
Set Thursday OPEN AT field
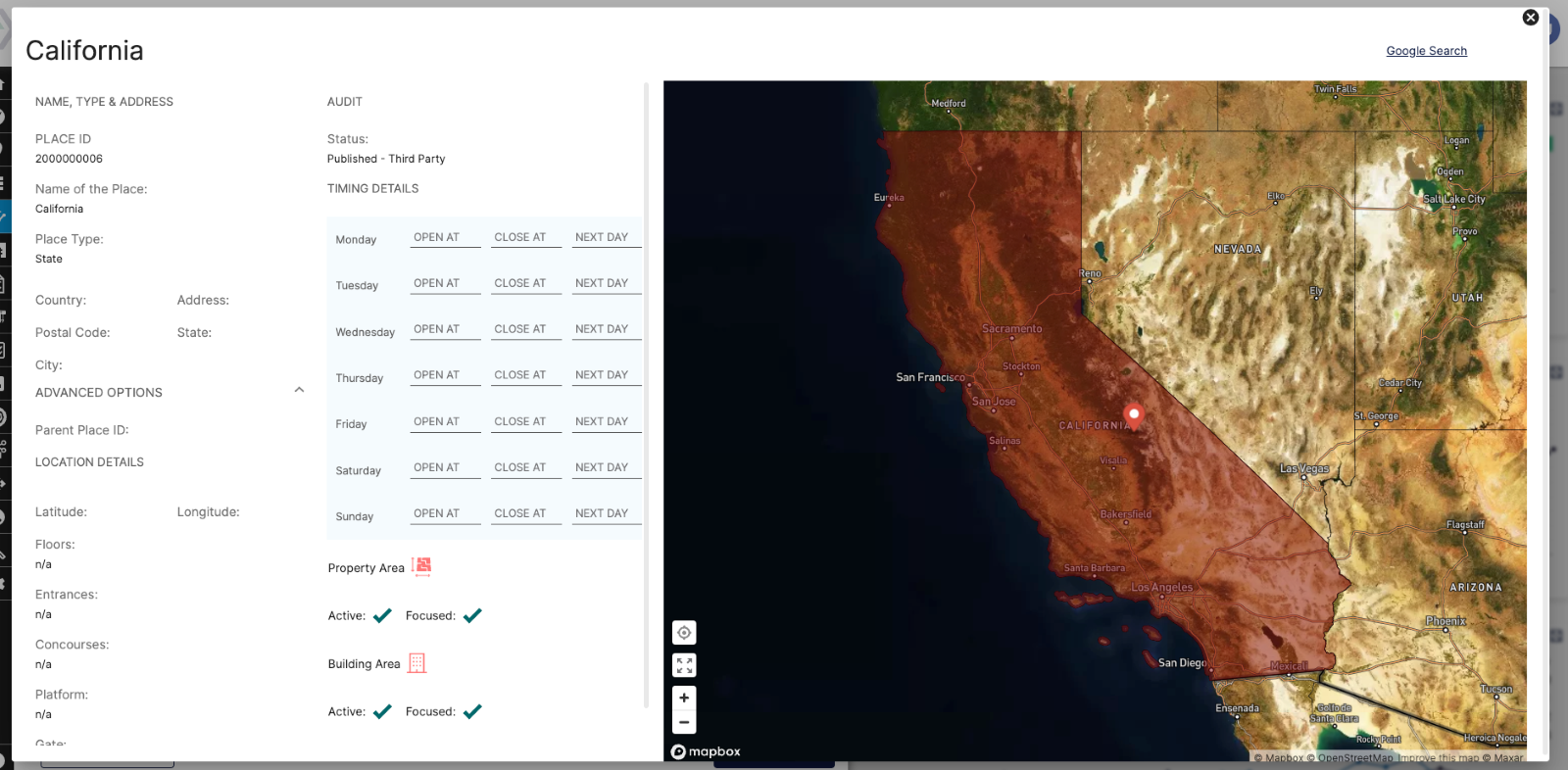click(x=445, y=375)
